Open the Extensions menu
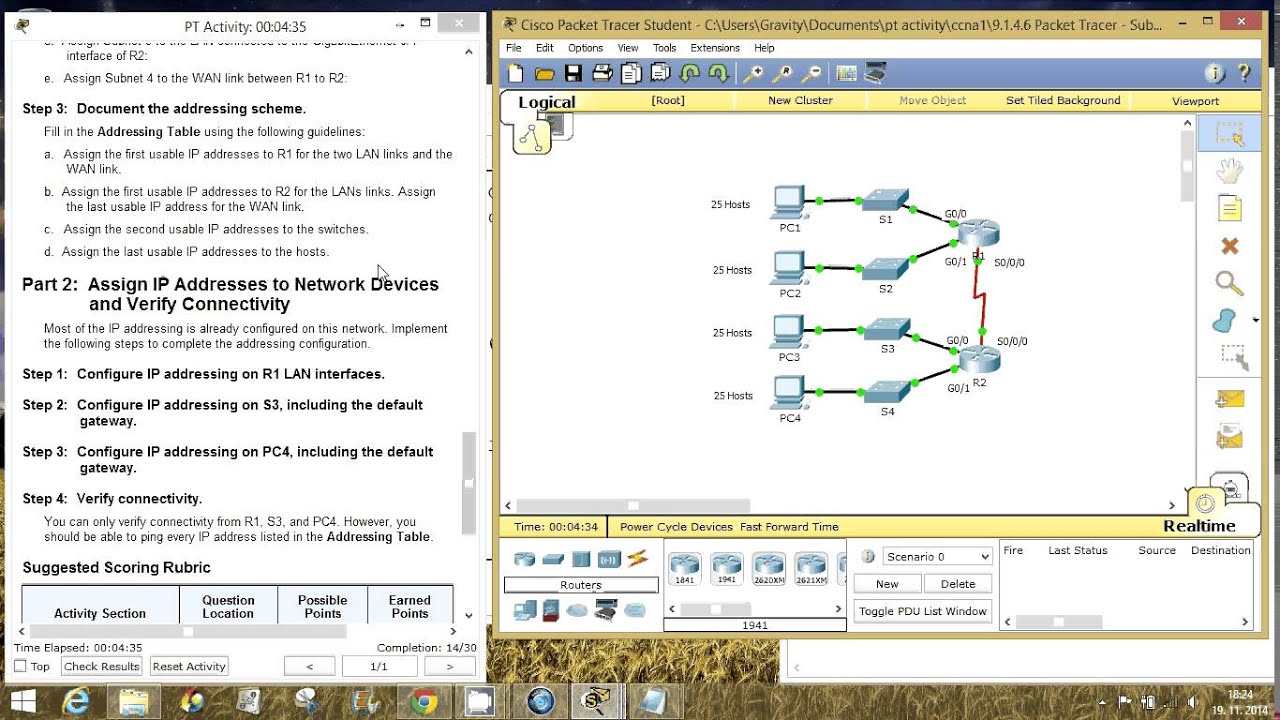Image resolution: width=1280 pixels, height=720 pixels. pos(715,48)
